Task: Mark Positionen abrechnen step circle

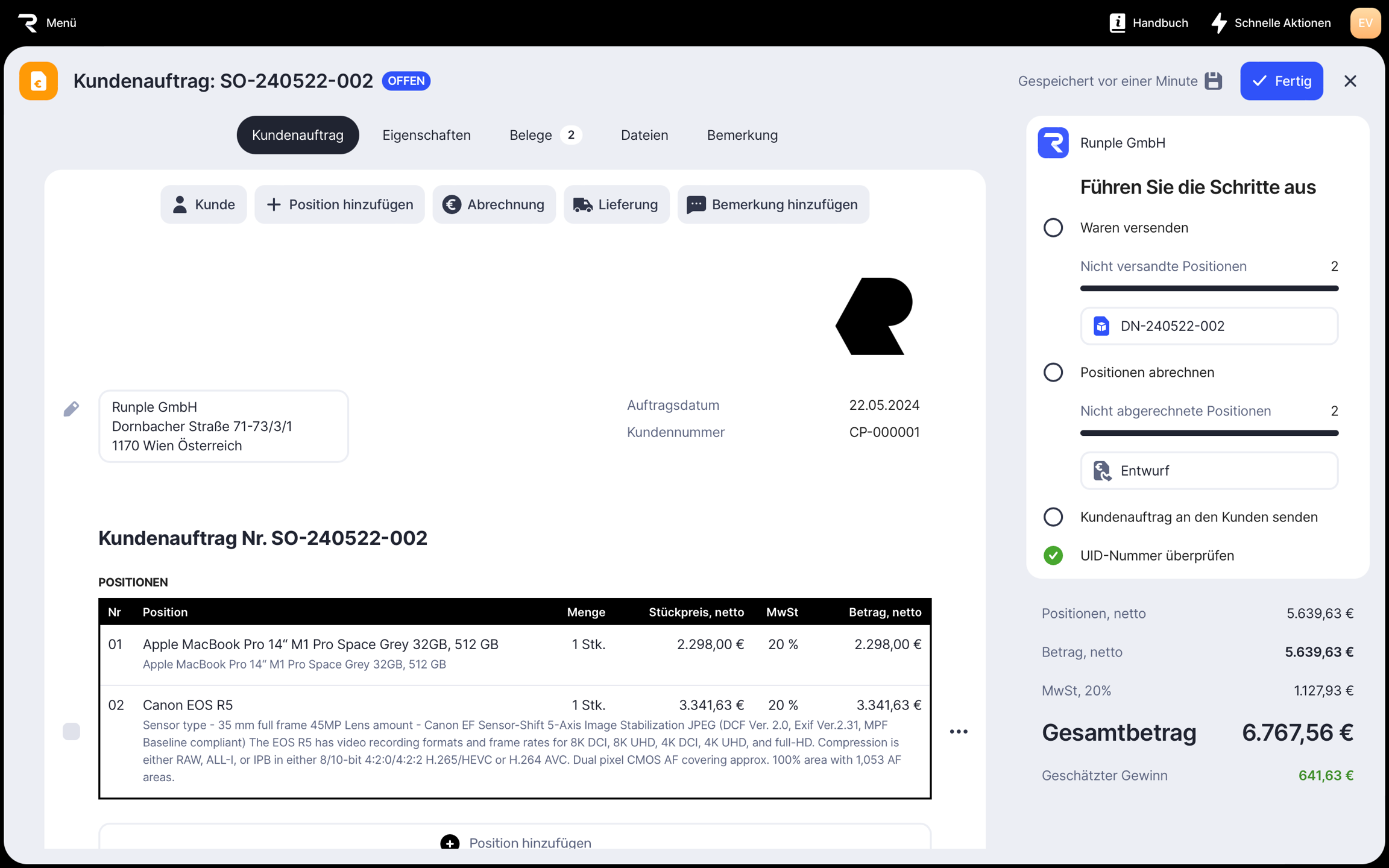Action: [x=1053, y=373]
